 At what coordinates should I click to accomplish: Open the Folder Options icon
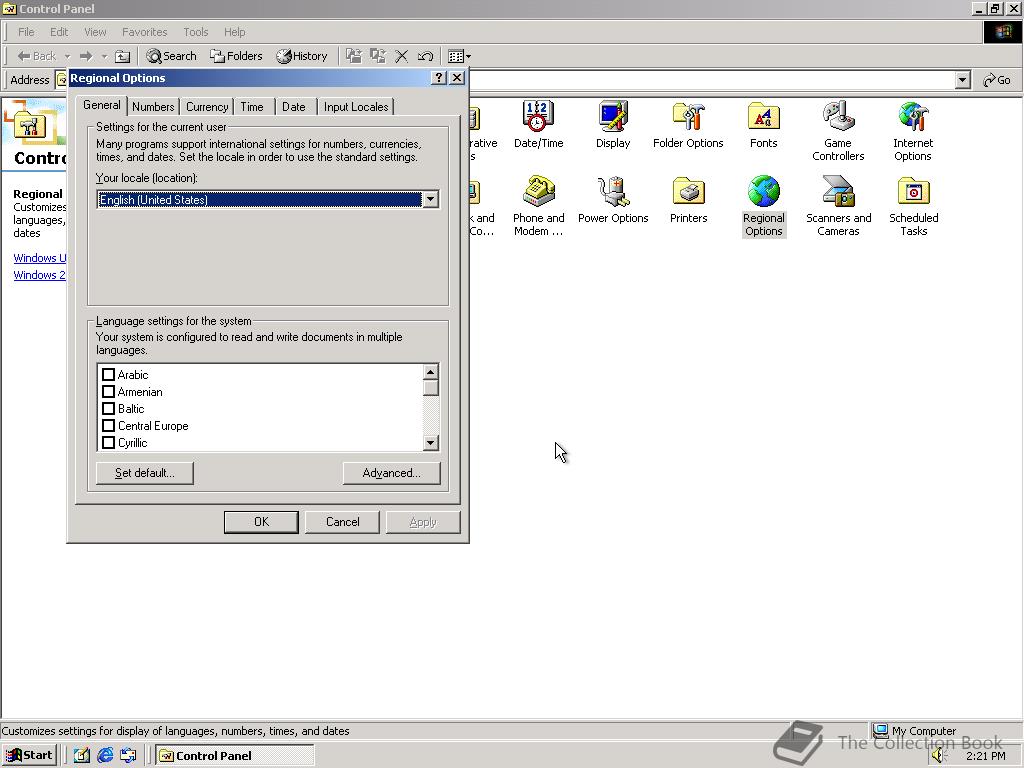688,124
